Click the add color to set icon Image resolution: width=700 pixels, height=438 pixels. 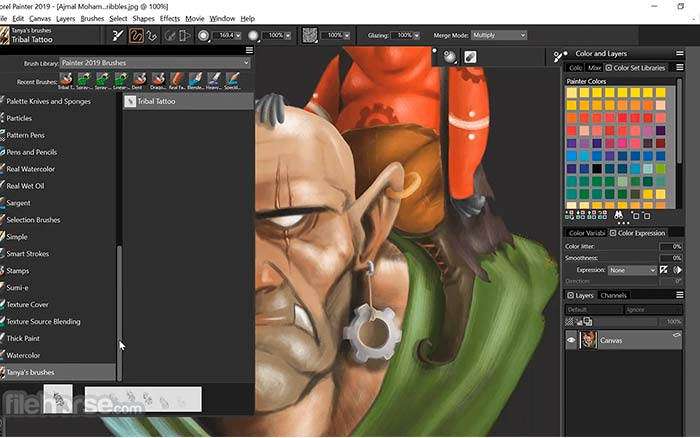pos(635,216)
